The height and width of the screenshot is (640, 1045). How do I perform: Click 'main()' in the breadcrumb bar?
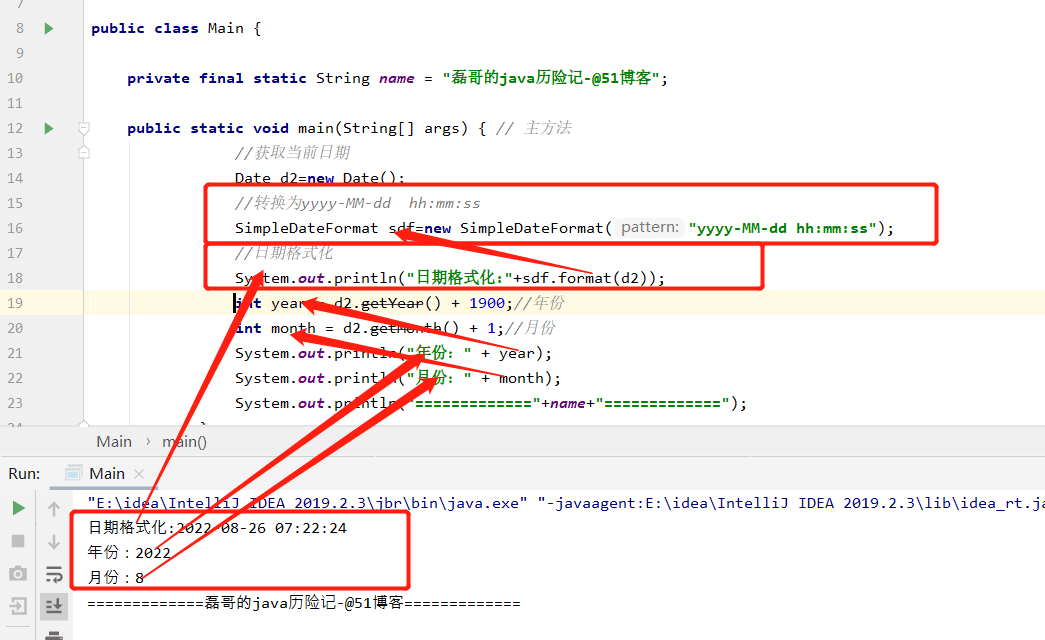pos(184,441)
